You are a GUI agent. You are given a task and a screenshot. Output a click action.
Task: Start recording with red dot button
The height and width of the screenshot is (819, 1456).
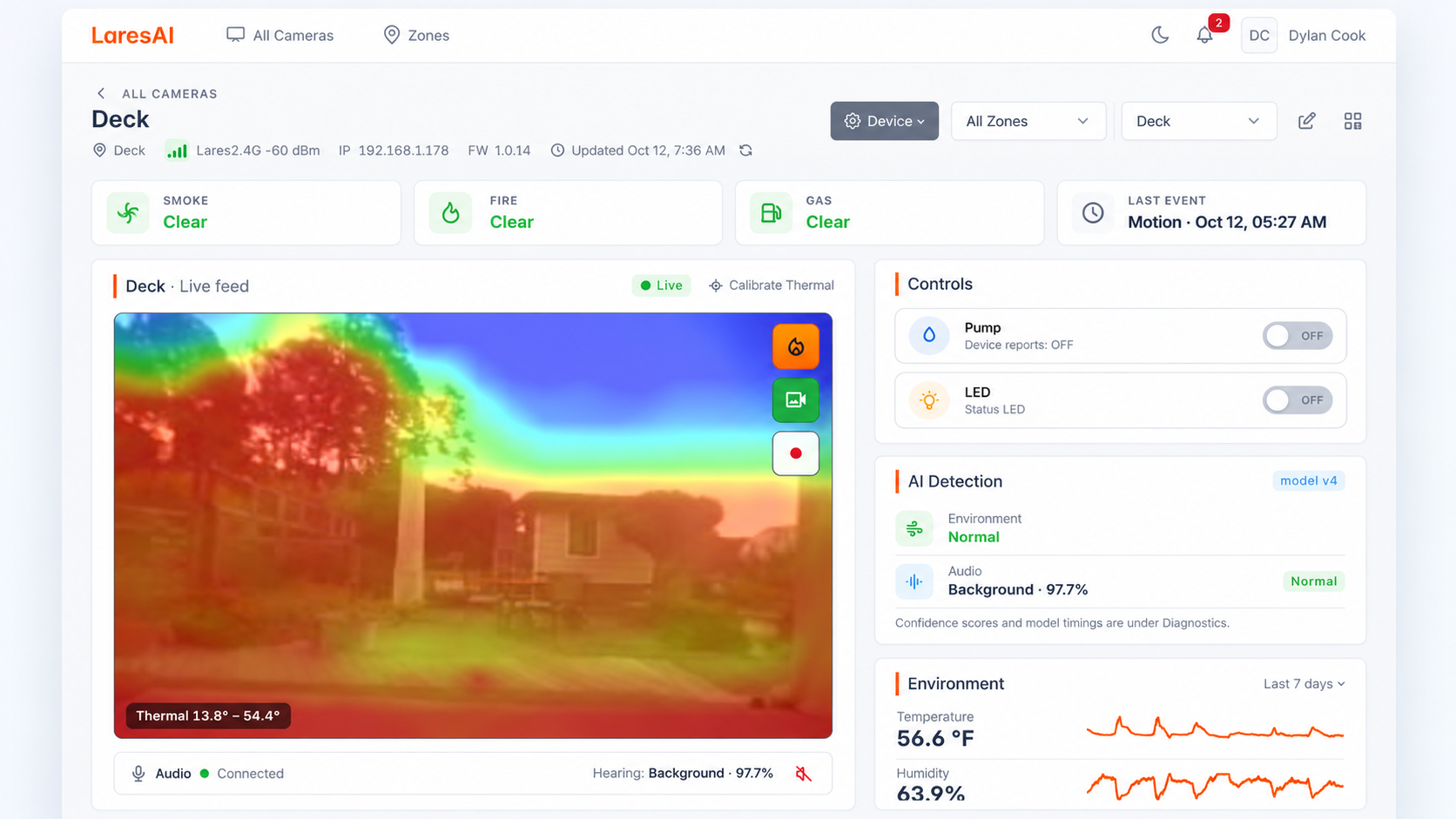click(x=796, y=453)
